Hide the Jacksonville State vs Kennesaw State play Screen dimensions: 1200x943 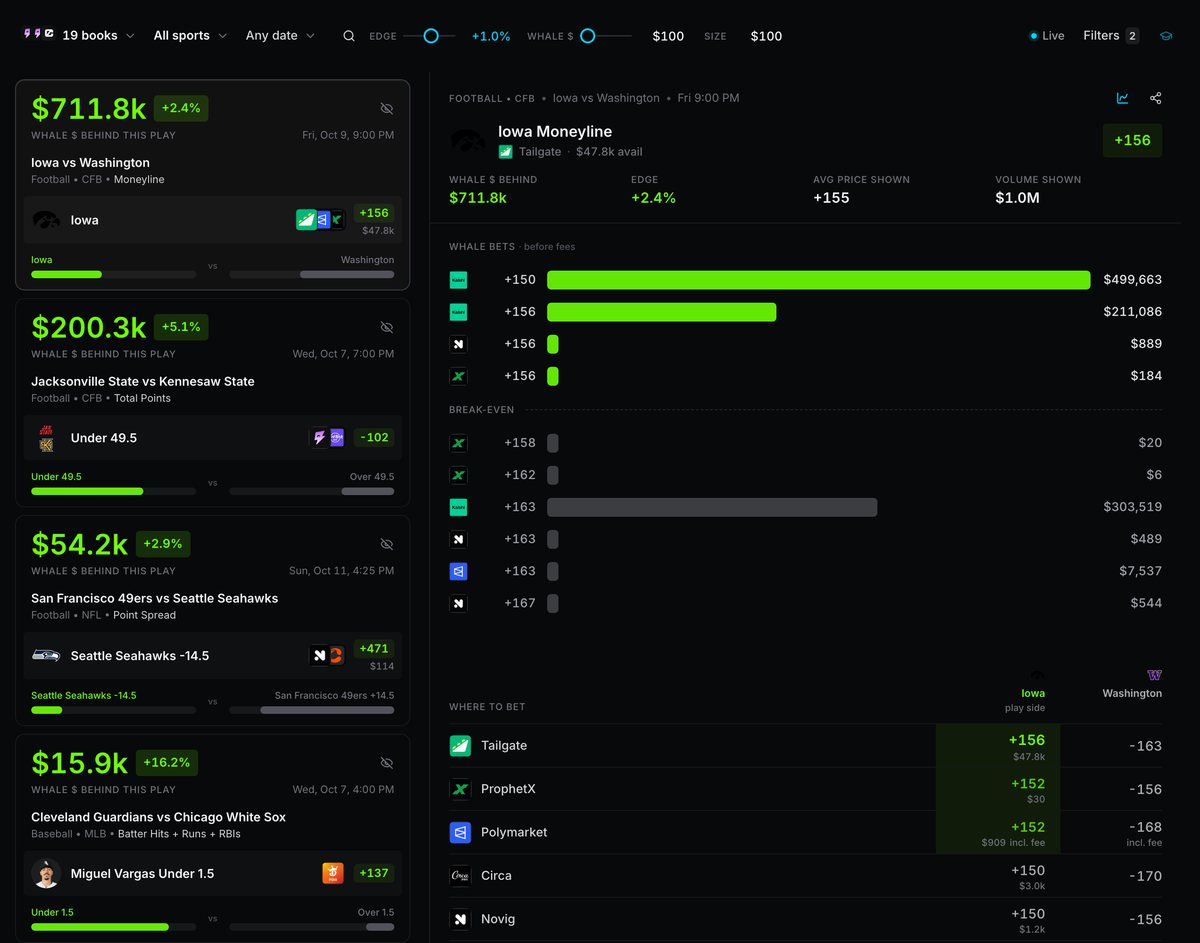point(387,327)
